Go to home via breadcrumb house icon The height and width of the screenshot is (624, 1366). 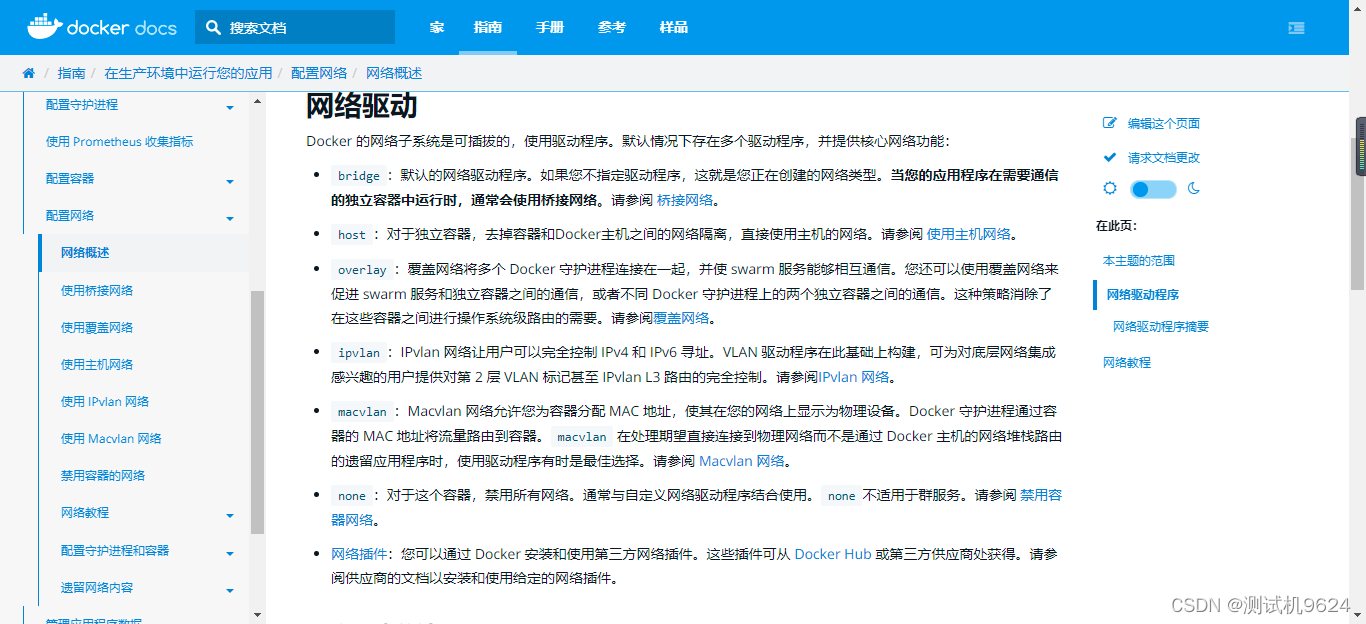click(28, 73)
